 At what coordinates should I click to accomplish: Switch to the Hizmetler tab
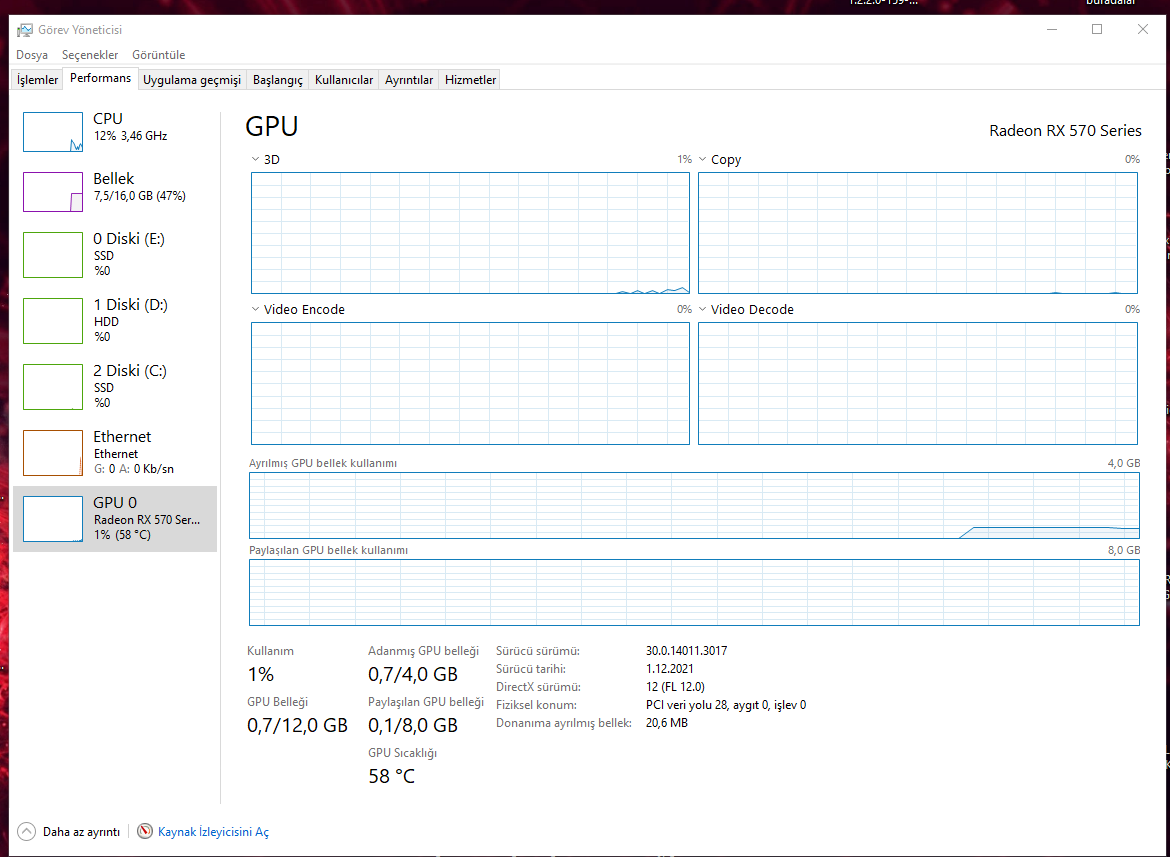tap(470, 80)
